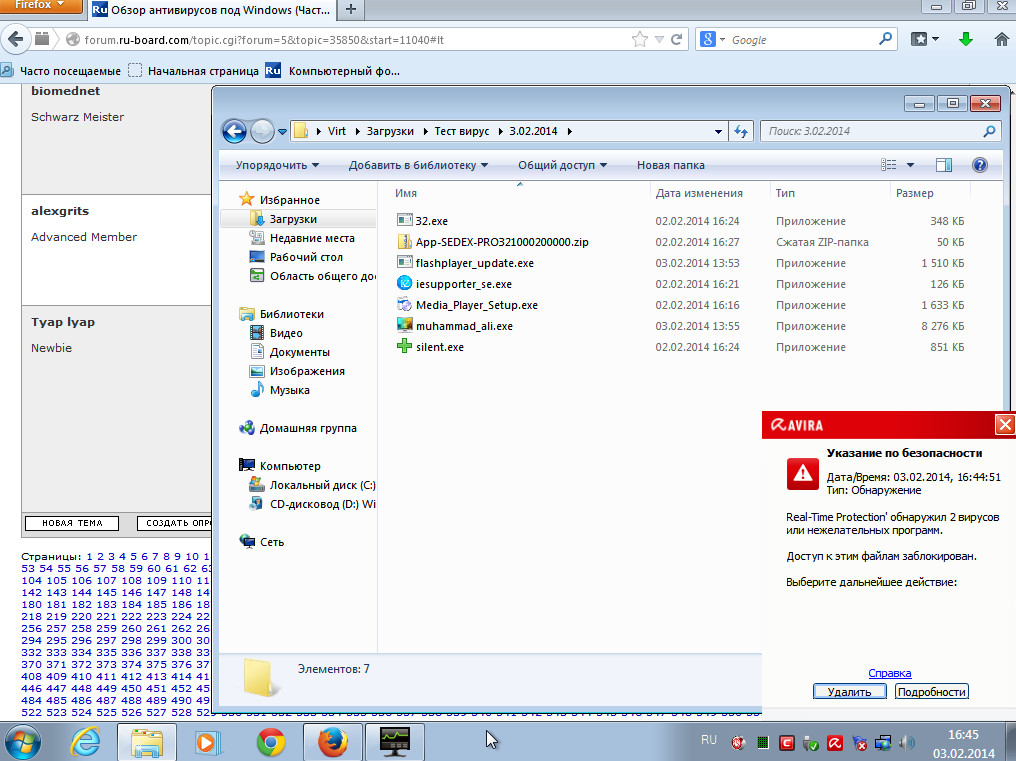Click the refresh icon beside the address path
Image resolution: width=1016 pixels, height=761 pixels.
pos(741,131)
